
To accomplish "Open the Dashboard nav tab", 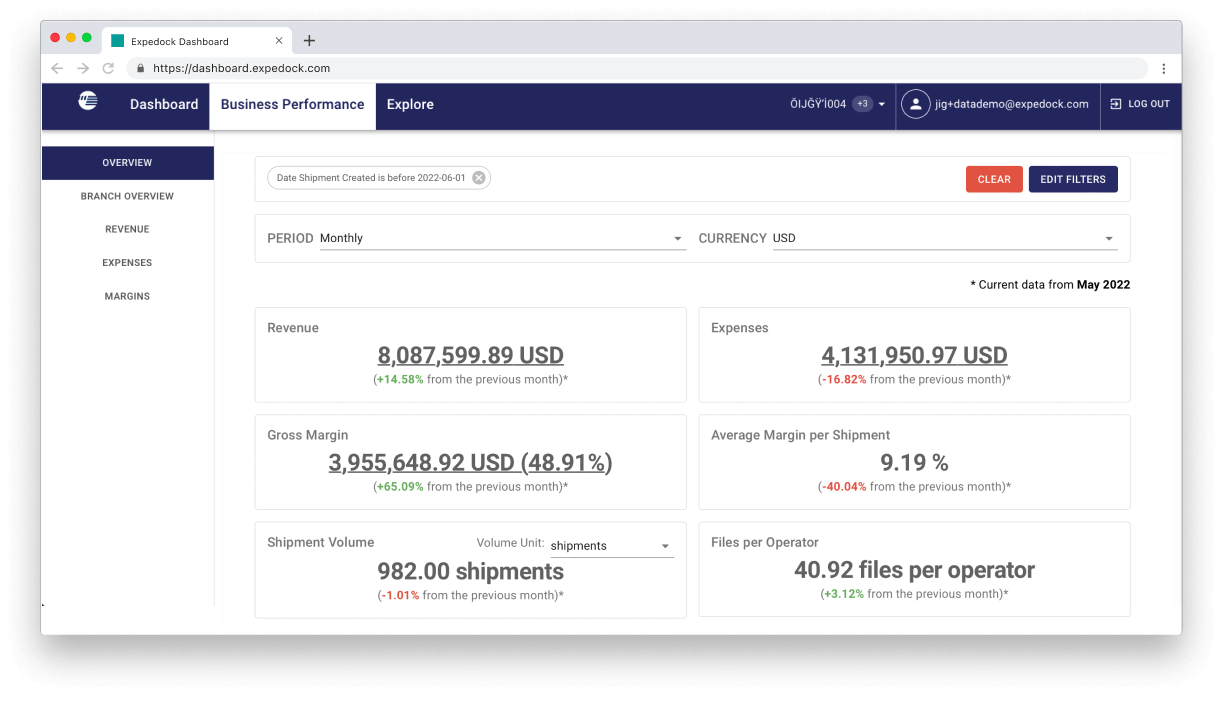I will 164,104.
